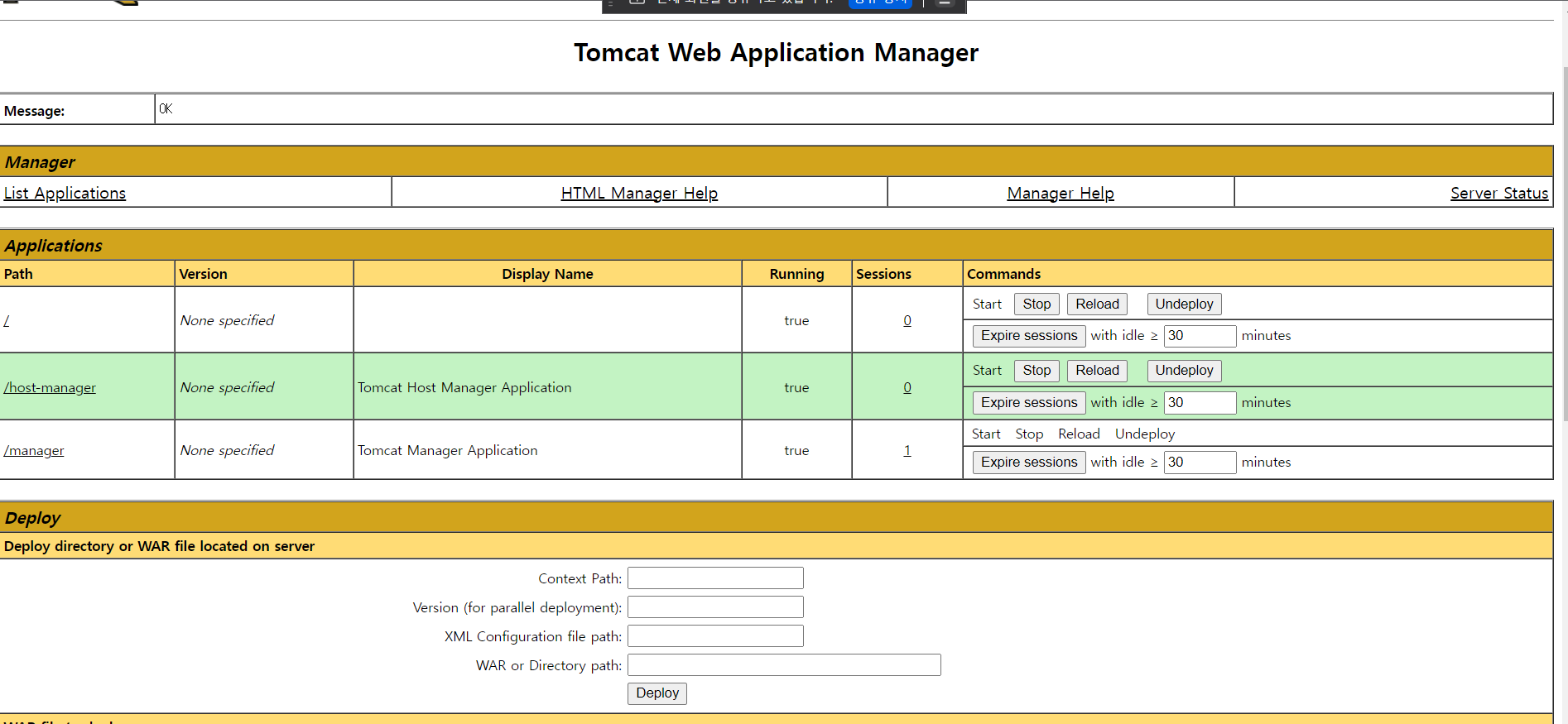Click "Deploy directory or WAR file located on server"
The image size is (1568, 724).
(159, 546)
